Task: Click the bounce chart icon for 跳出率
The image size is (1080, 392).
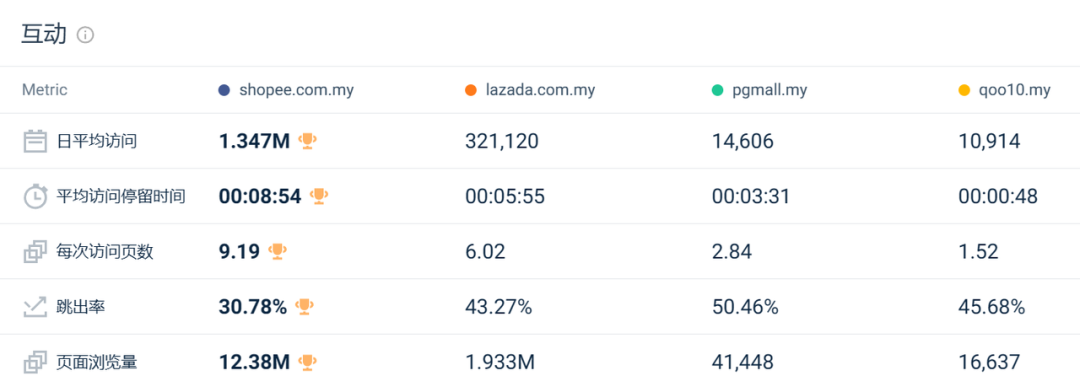Action: tap(35, 307)
